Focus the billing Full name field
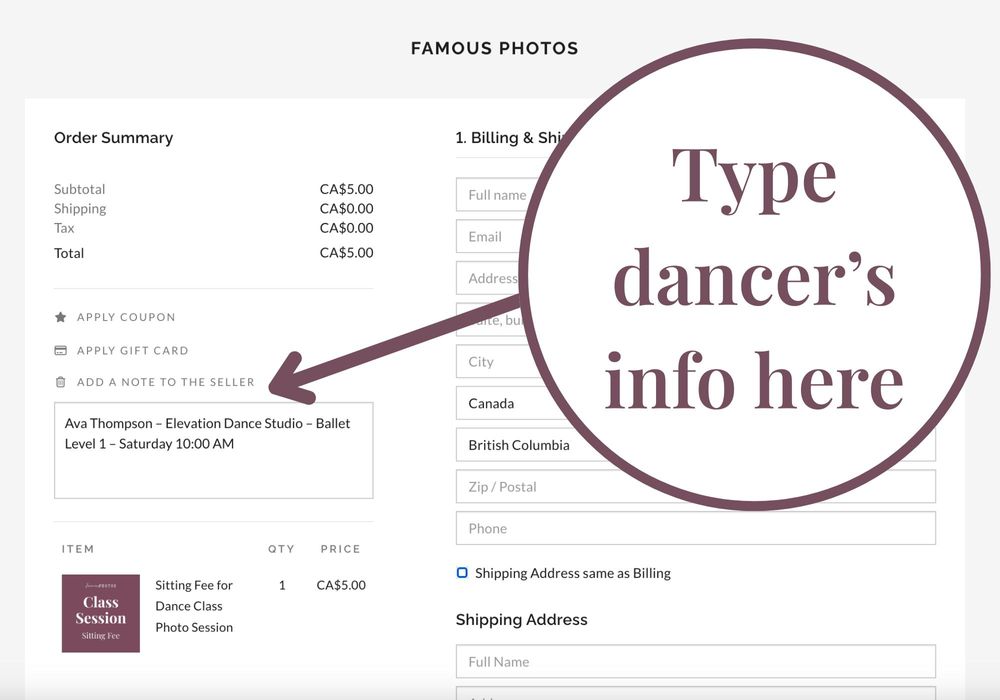Image resolution: width=1000 pixels, height=700 pixels. (490, 195)
